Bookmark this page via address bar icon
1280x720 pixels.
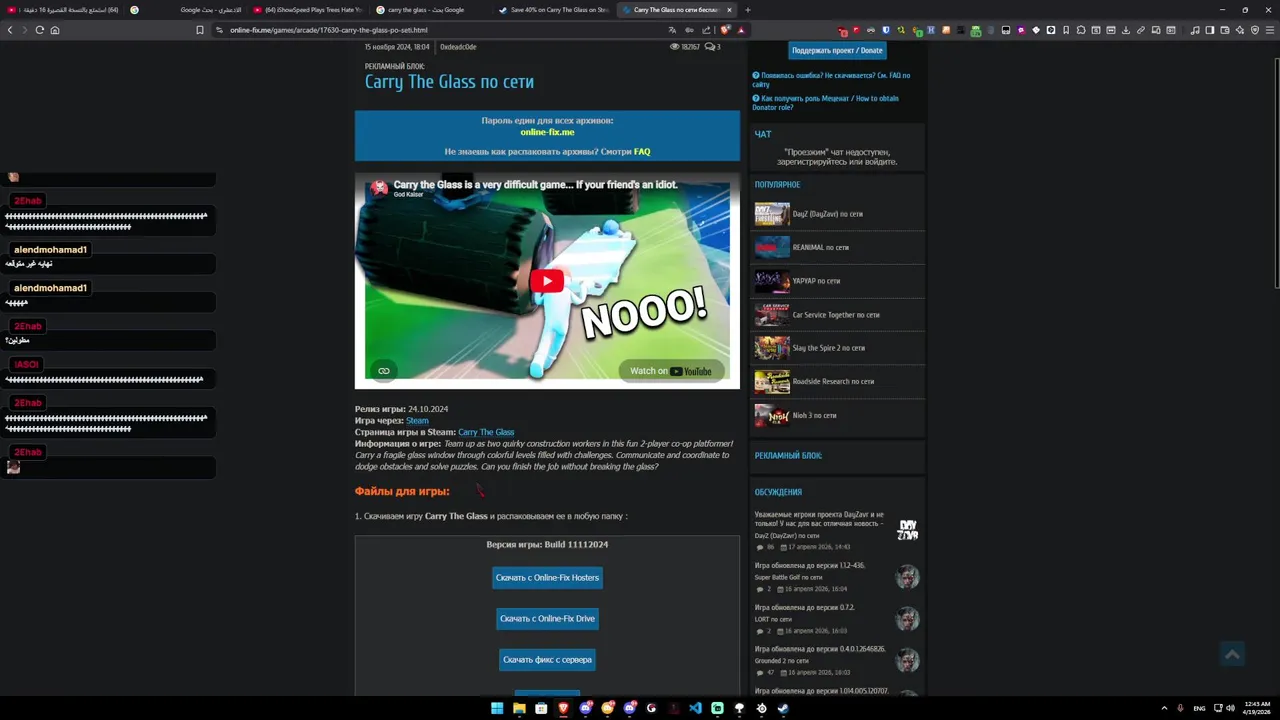click(200, 30)
